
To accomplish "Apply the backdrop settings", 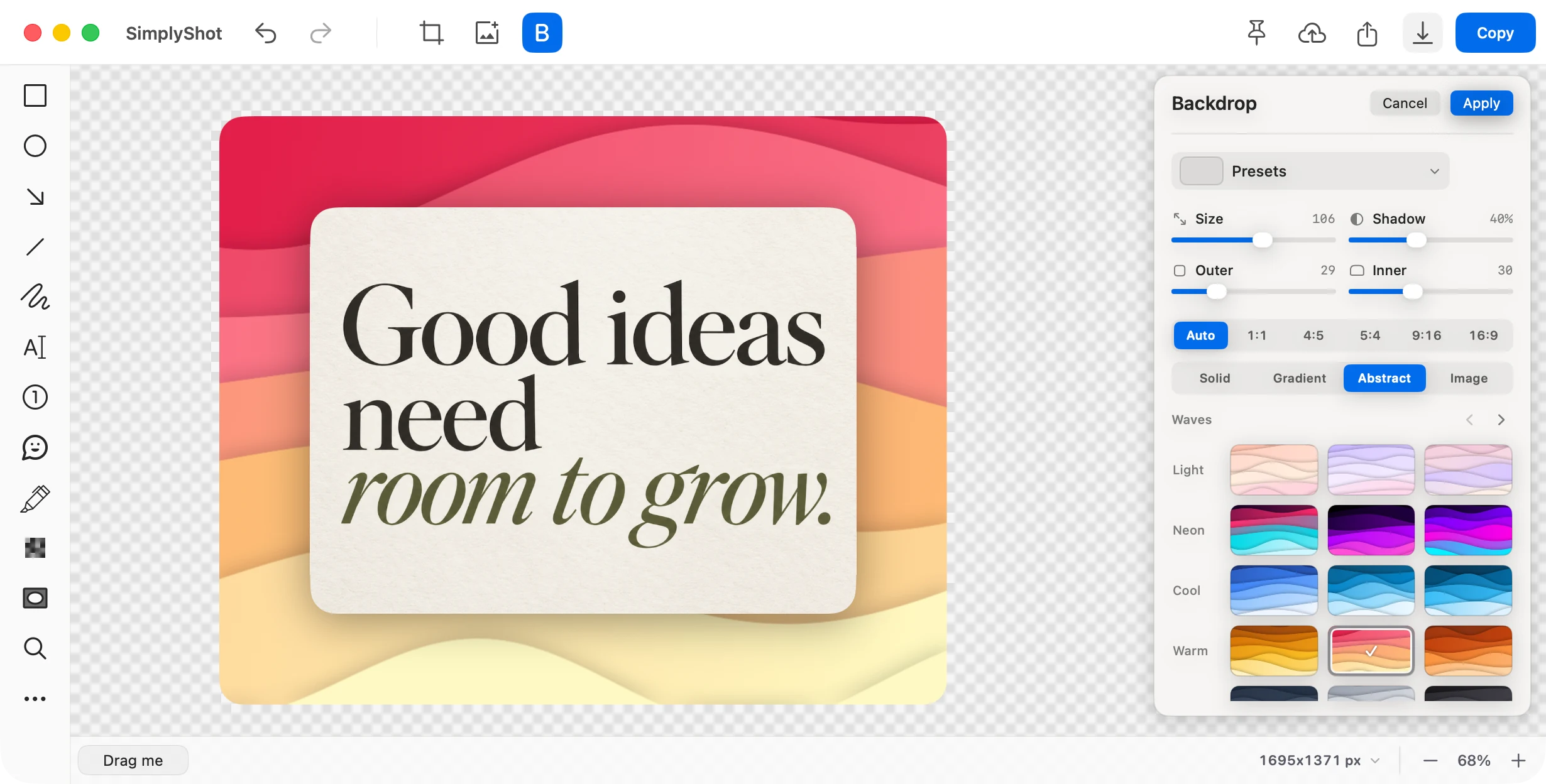I will point(1481,103).
